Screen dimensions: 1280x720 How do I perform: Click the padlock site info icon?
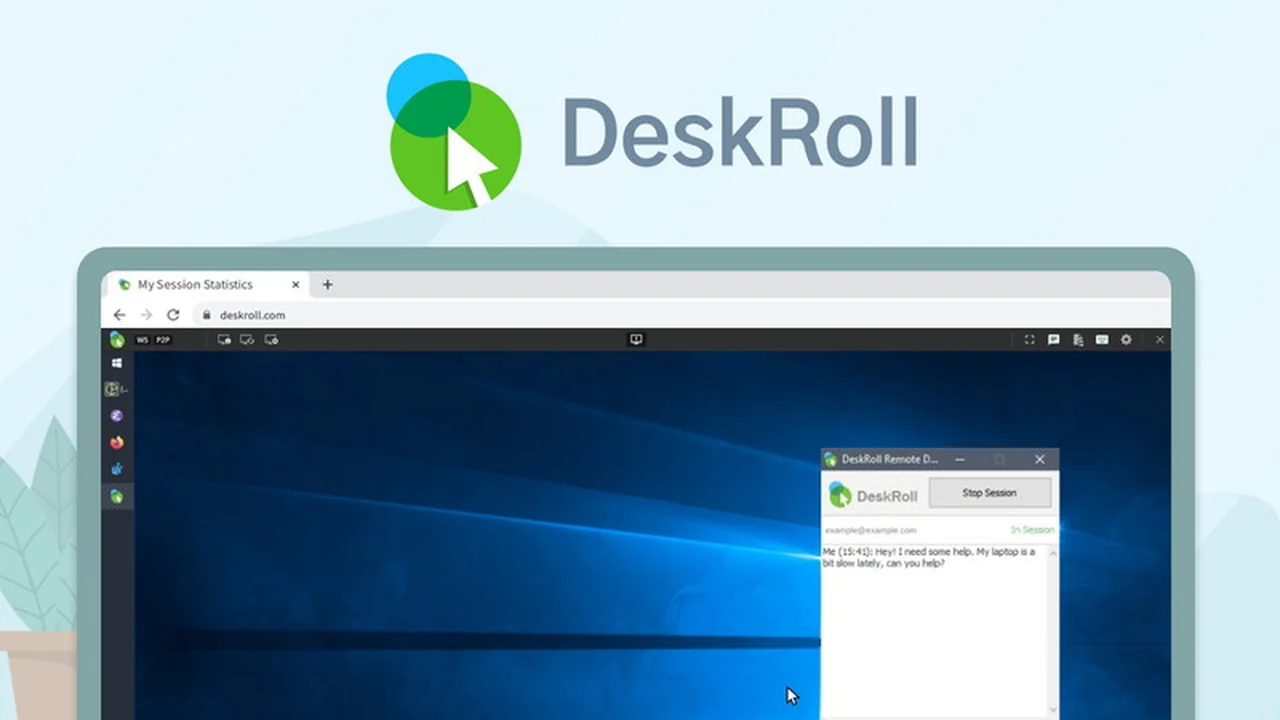tap(207, 315)
